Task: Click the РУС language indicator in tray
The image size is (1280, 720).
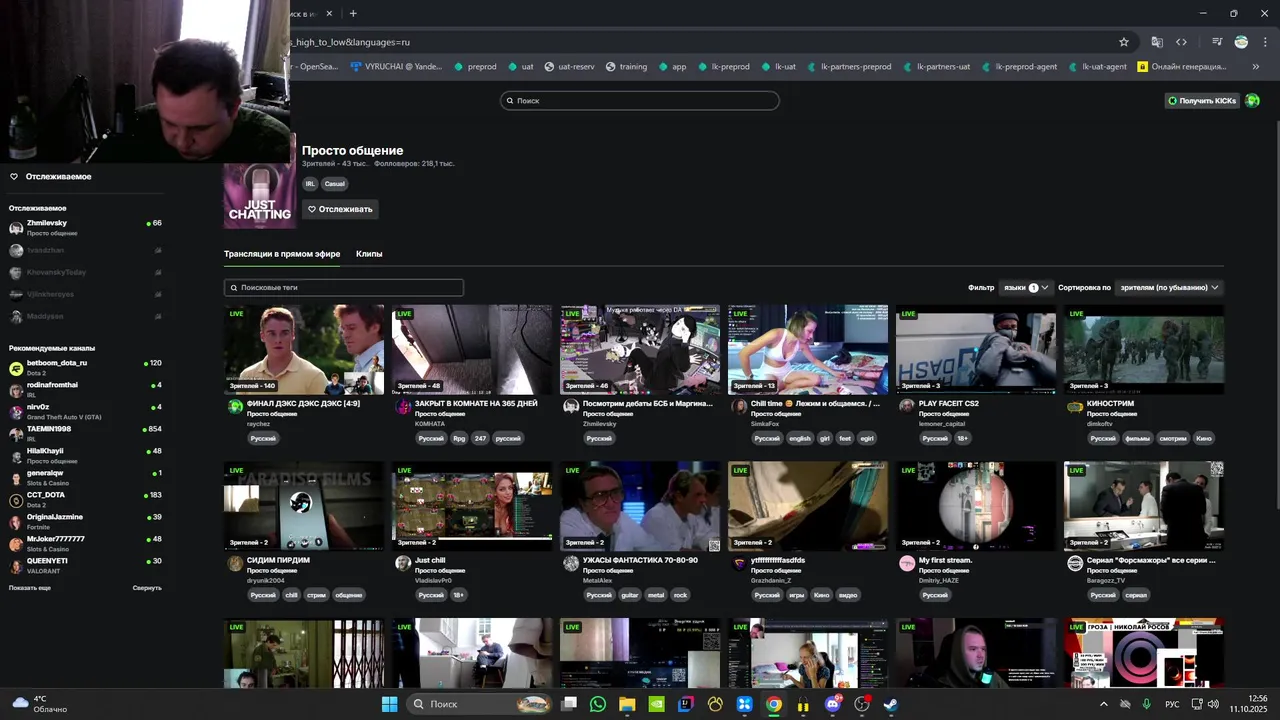Action: pos(1172,704)
